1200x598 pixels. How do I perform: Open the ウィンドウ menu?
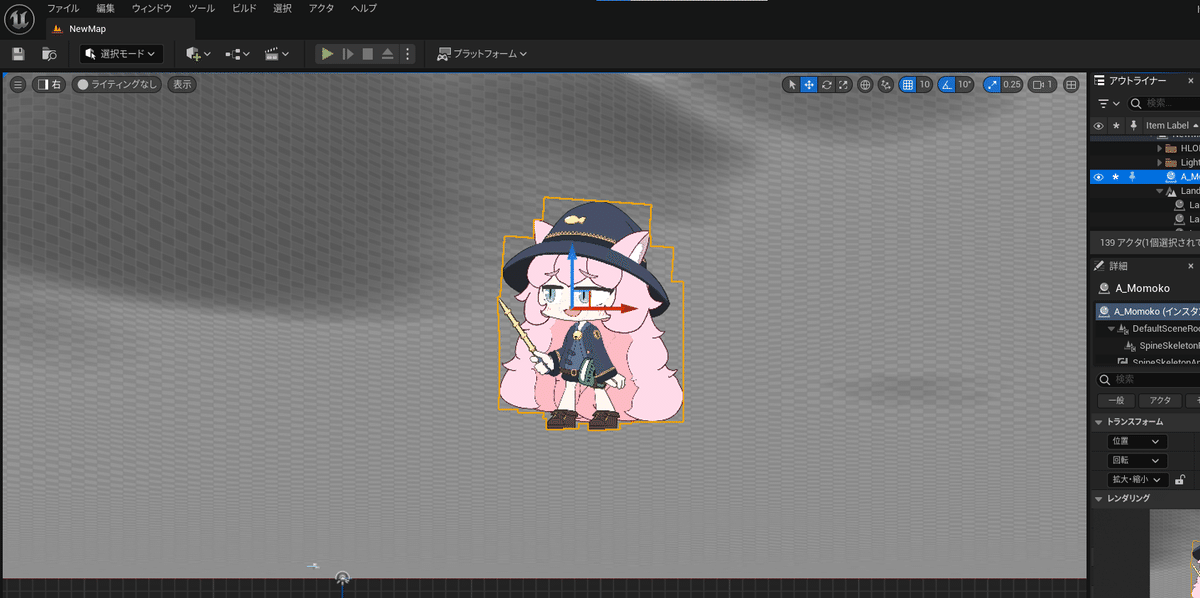tap(151, 8)
